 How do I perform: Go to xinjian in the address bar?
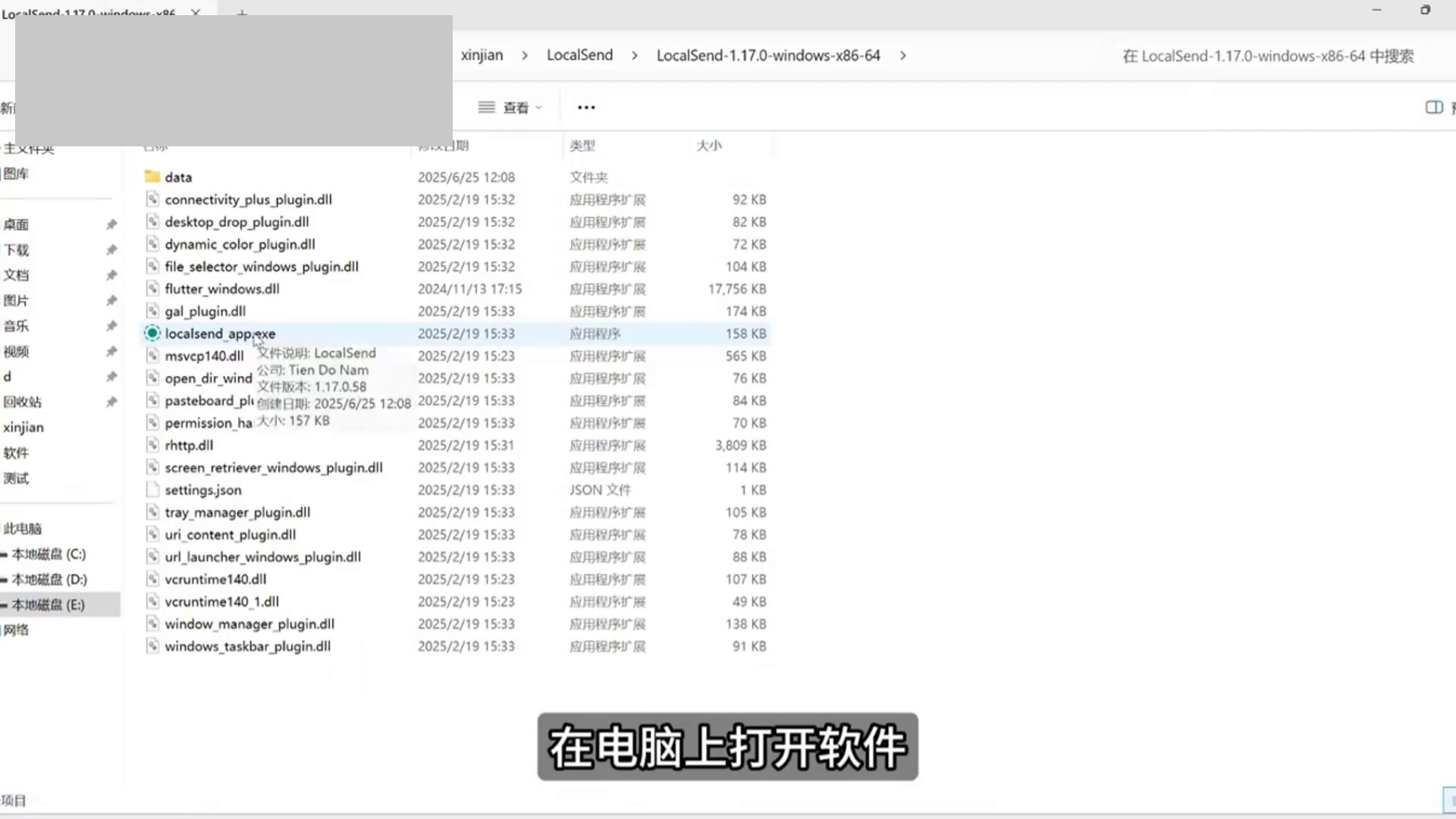pyautogui.click(x=482, y=55)
